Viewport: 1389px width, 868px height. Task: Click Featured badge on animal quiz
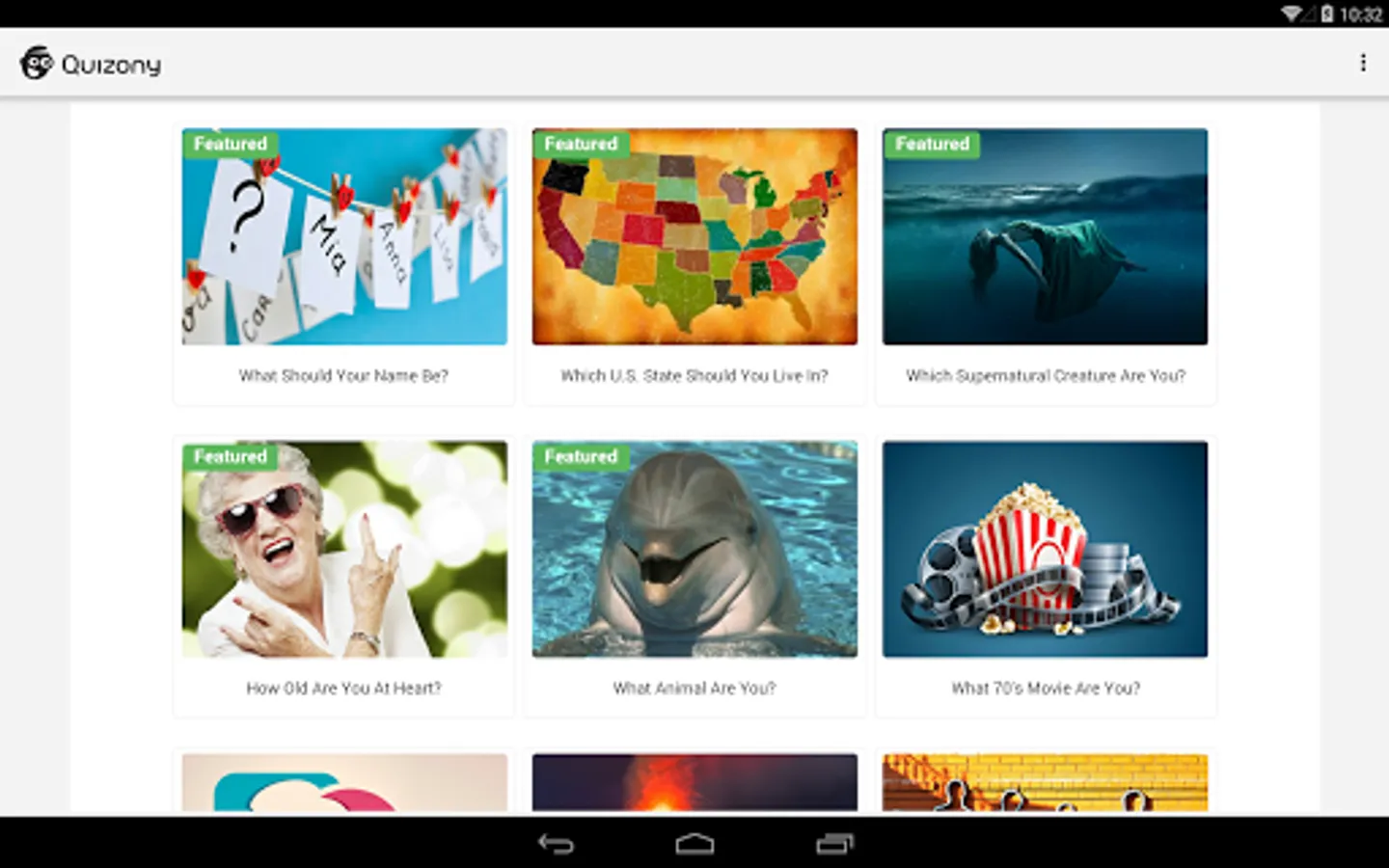click(x=581, y=456)
